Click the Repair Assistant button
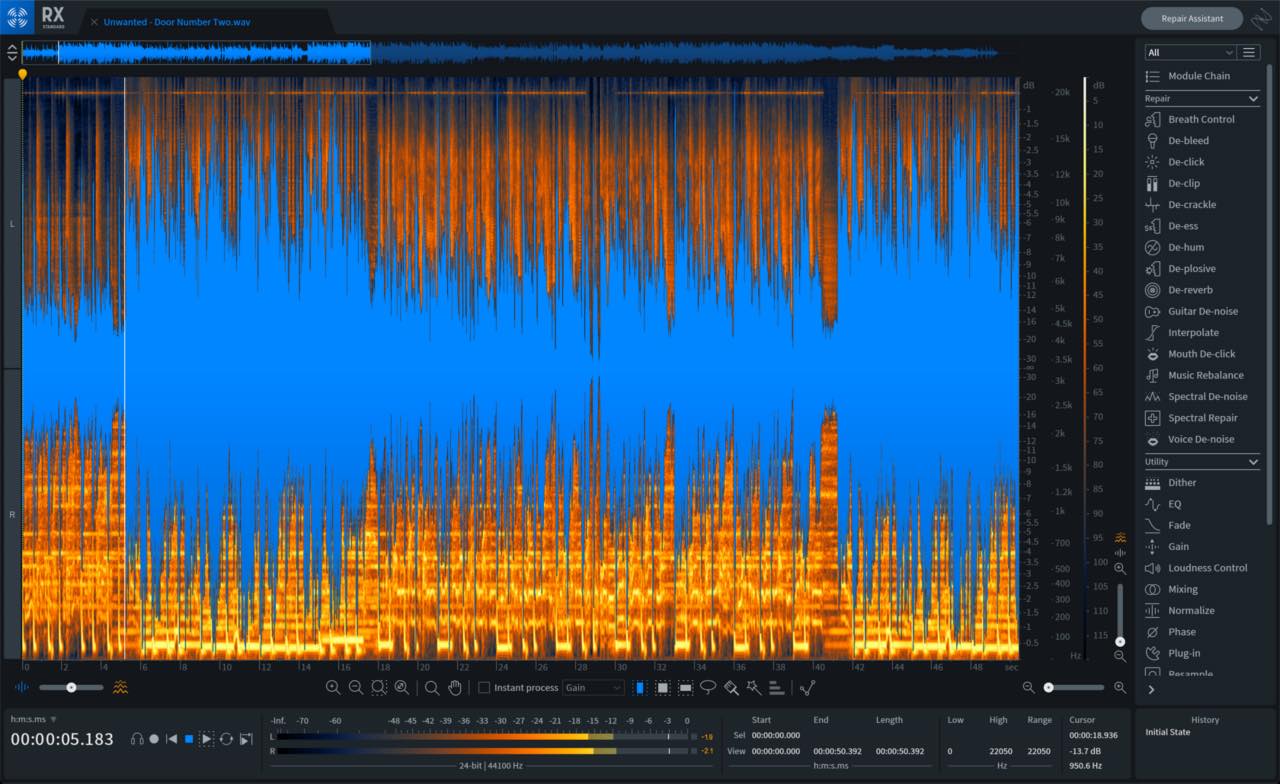The width and height of the screenshot is (1280, 784). pyautogui.click(x=1192, y=18)
